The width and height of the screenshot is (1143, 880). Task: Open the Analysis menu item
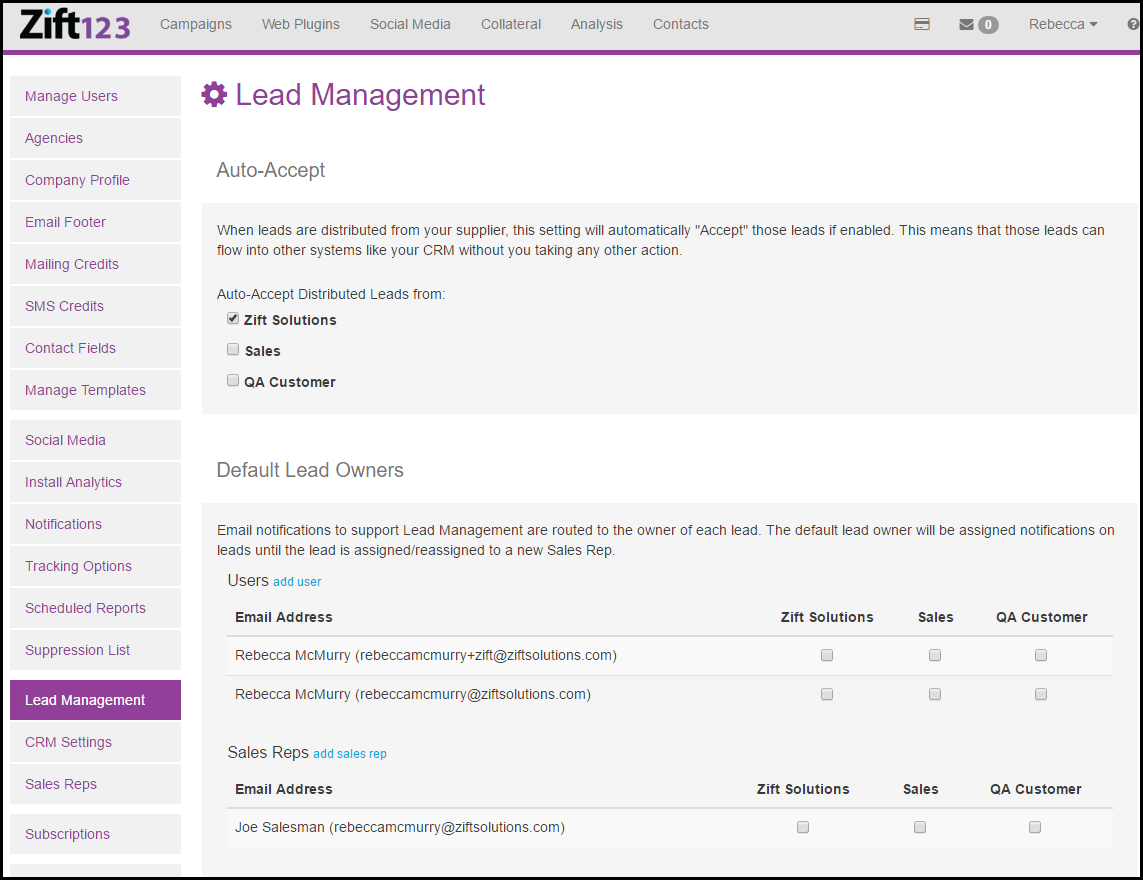[597, 24]
